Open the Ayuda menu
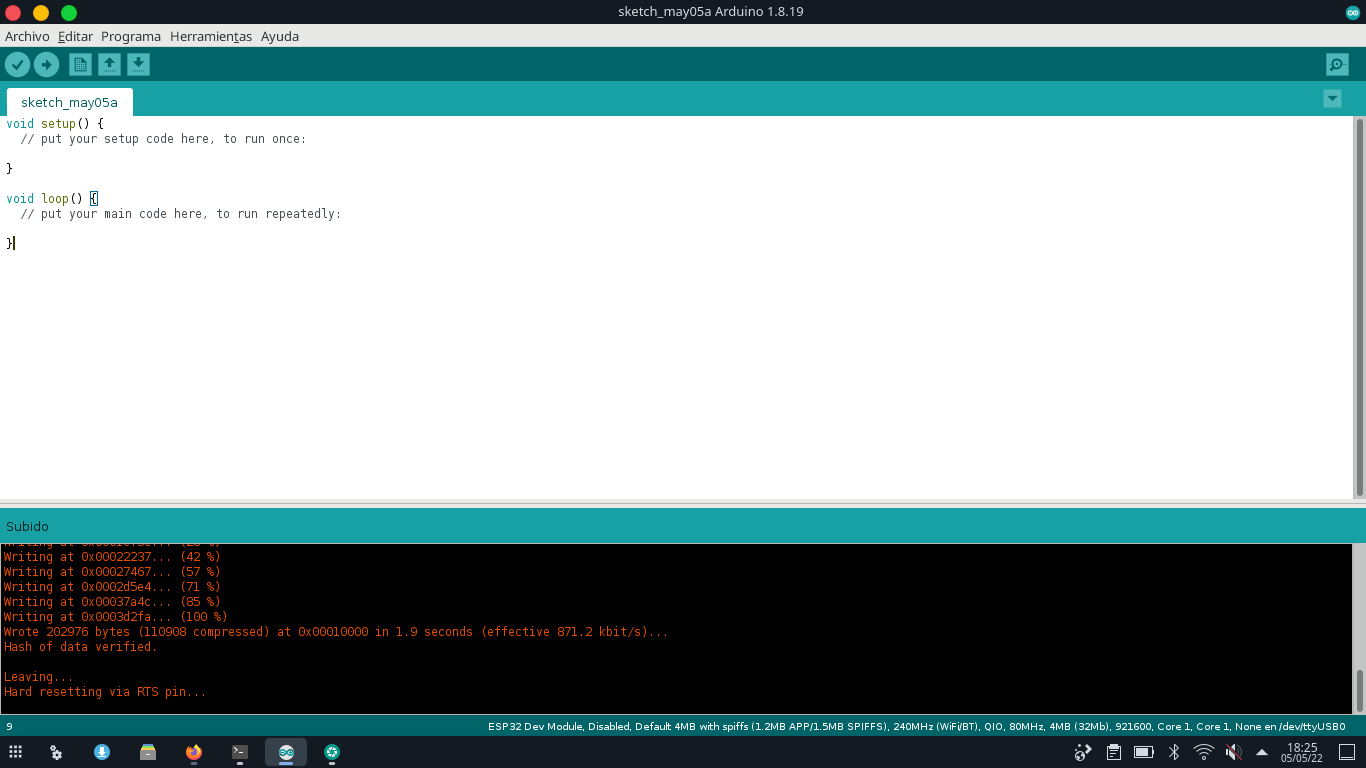Image resolution: width=1366 pixels, height=768 pixels. coord(280,36)
